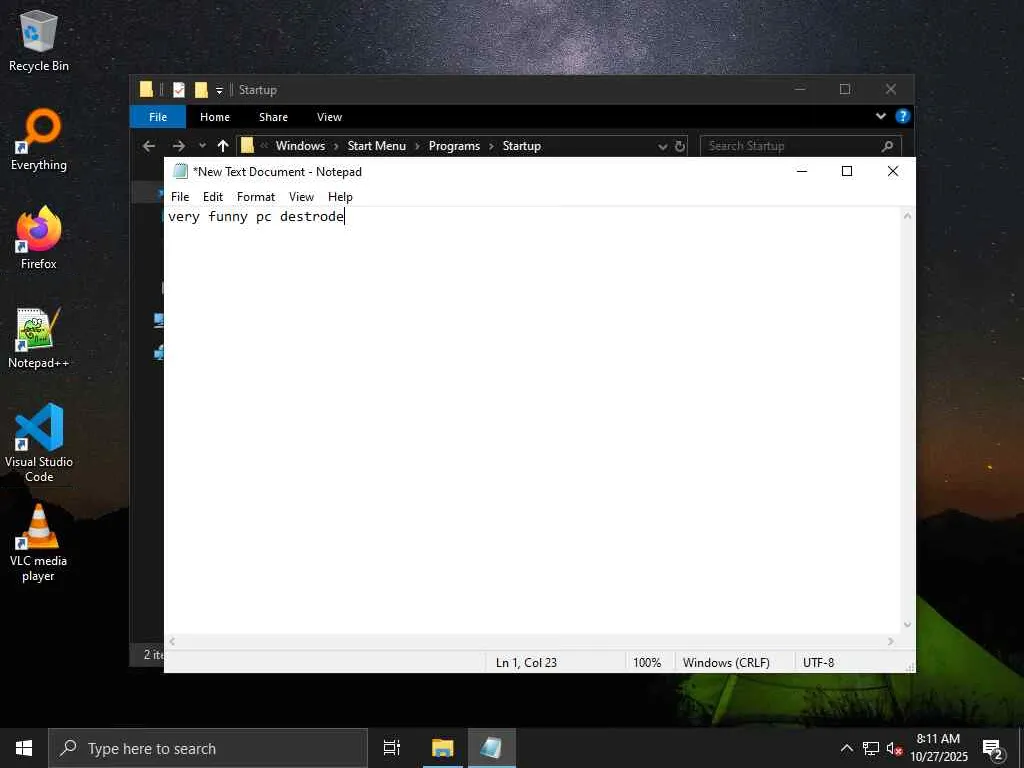Open the Notepad File menu
The width and height of the screenshot is (1024, 768).
[x=180, y=197]
